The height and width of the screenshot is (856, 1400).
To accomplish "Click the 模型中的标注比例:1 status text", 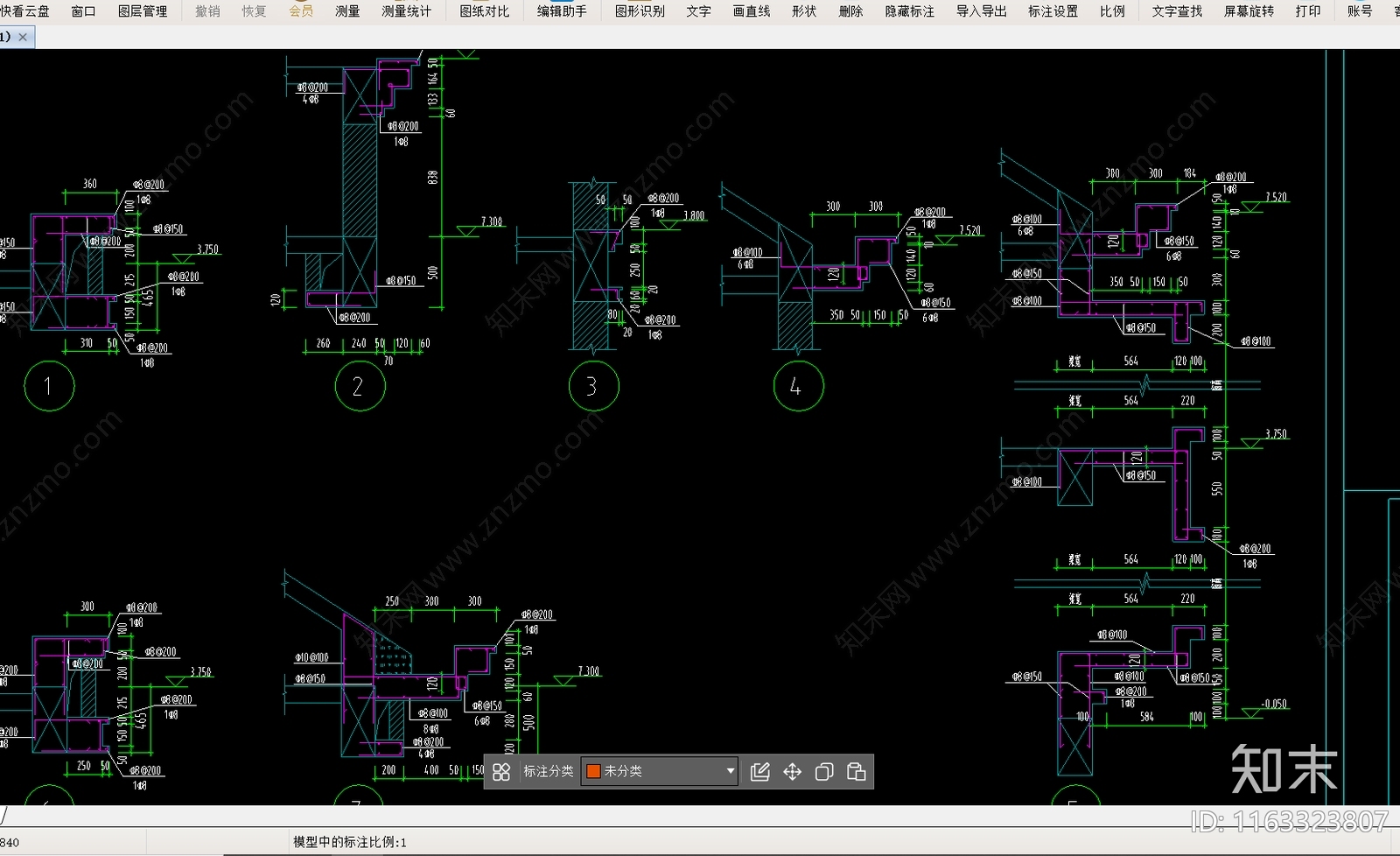I will pyautogui.click(x=350, y=842).
